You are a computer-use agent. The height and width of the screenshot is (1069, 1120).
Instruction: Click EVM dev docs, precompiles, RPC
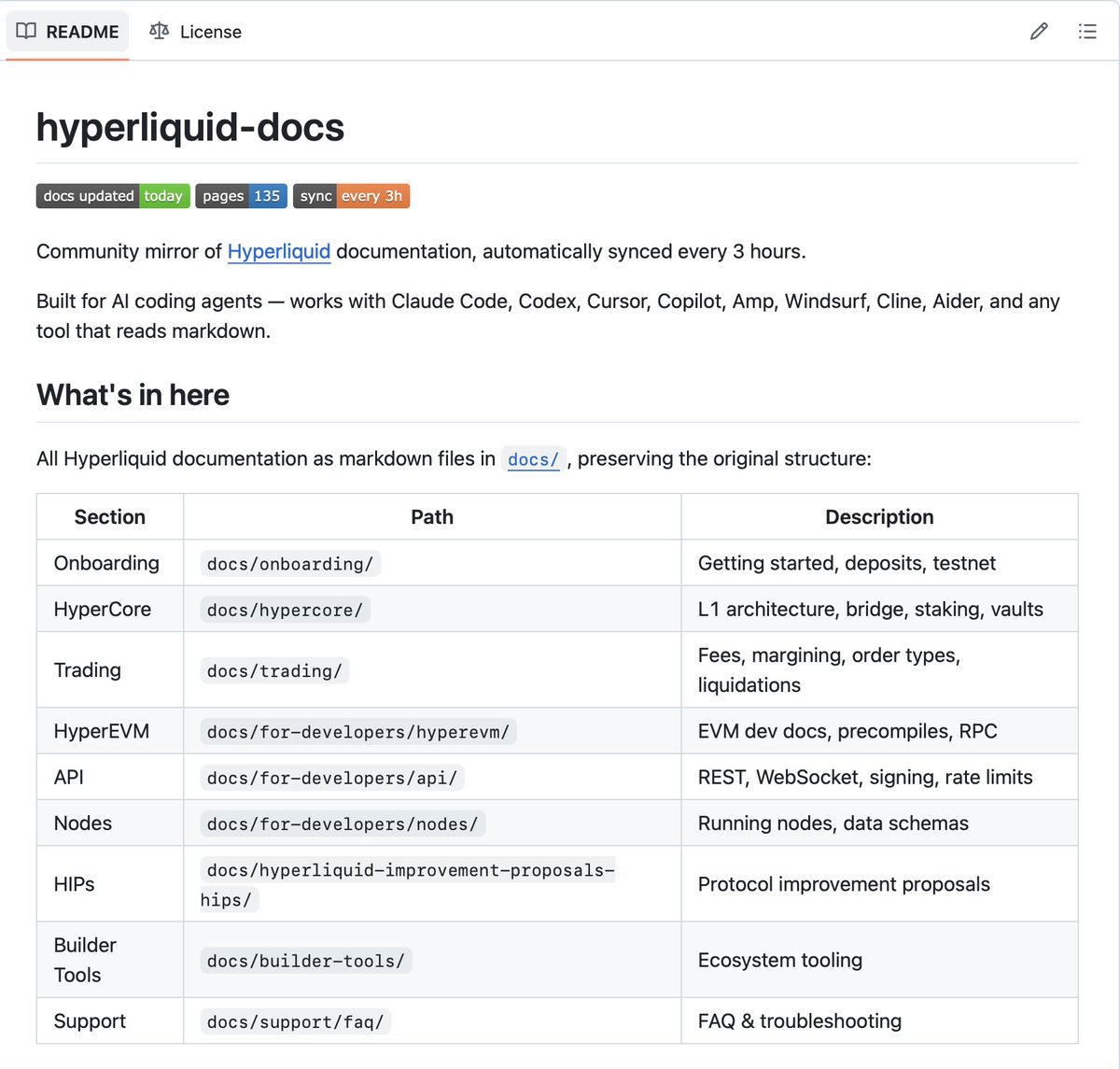(x=847, y=731)
